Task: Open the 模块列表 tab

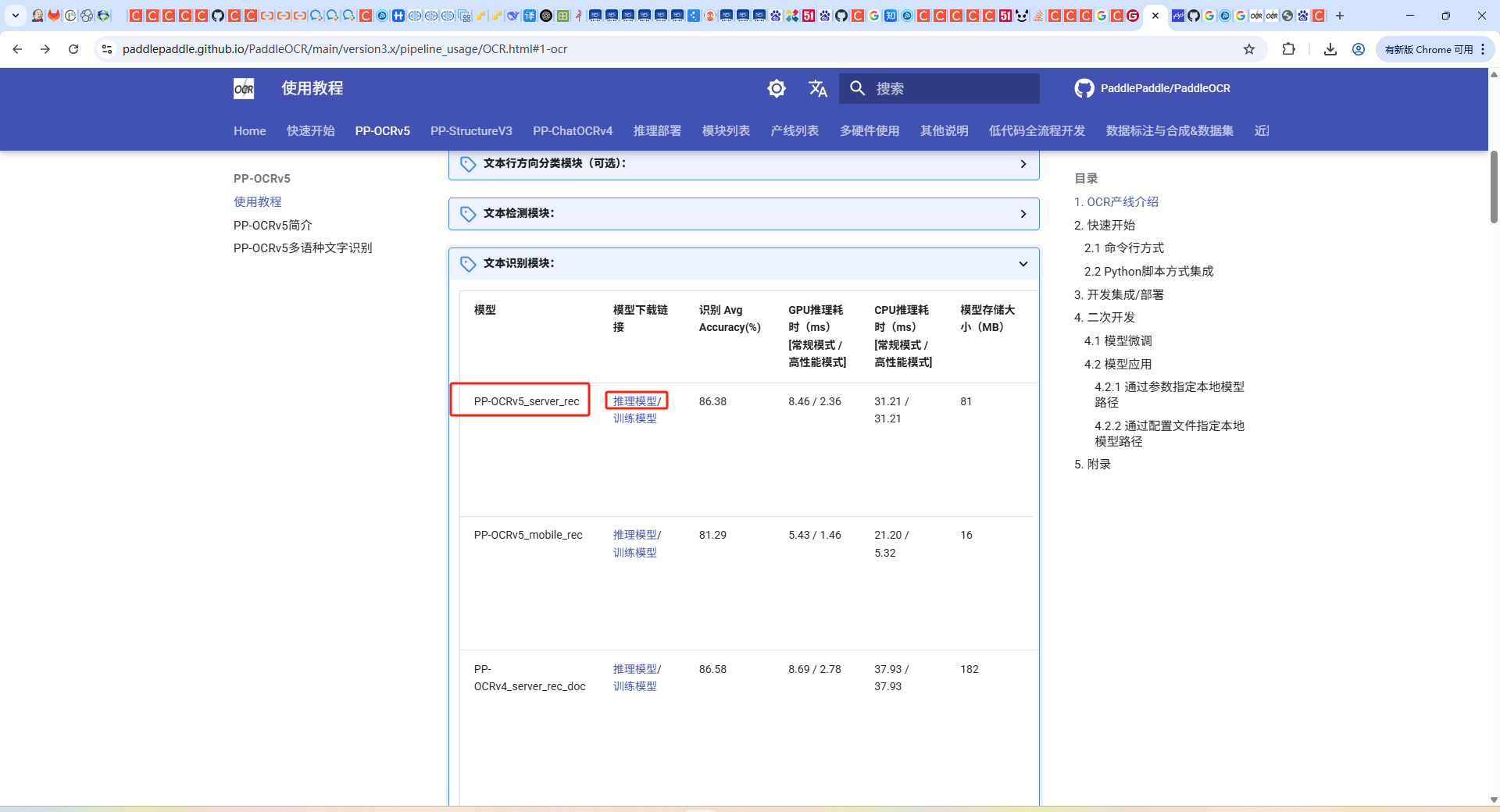Action: 726,130
